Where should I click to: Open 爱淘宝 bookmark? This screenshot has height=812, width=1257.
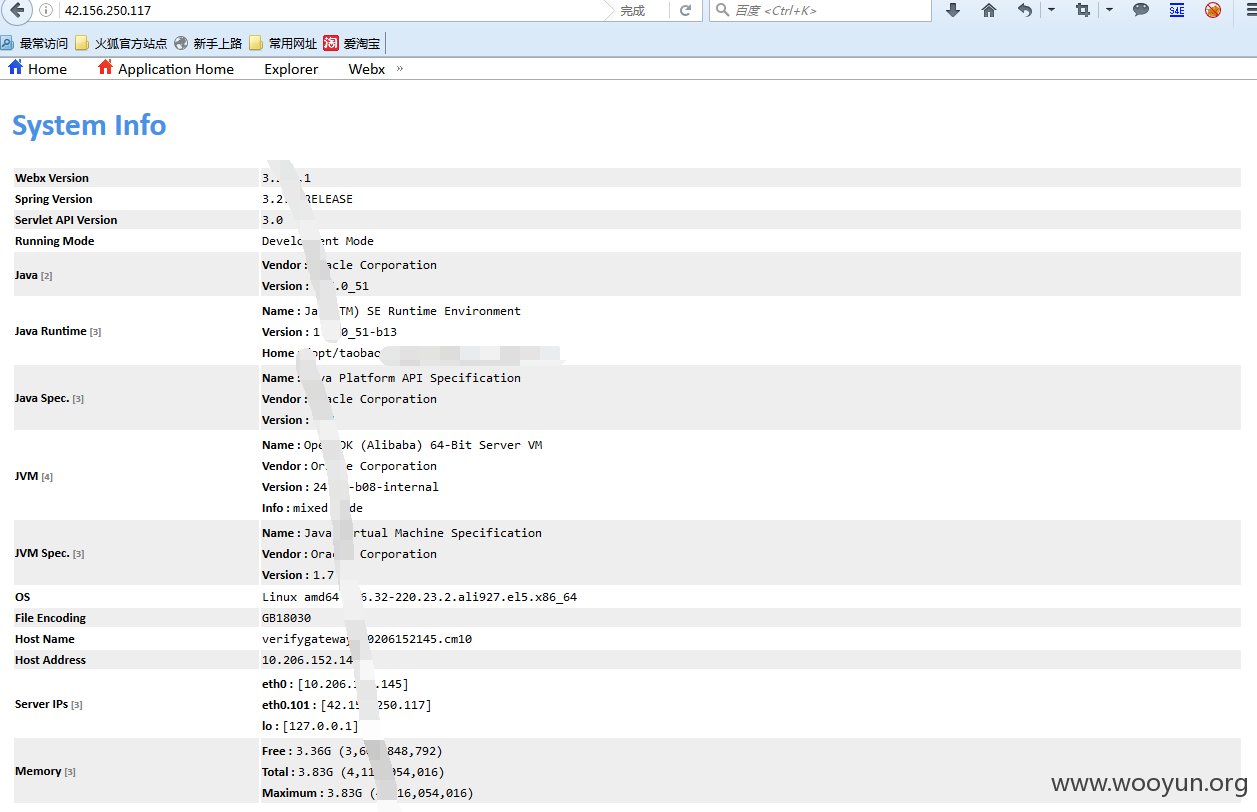coord(352,43)
